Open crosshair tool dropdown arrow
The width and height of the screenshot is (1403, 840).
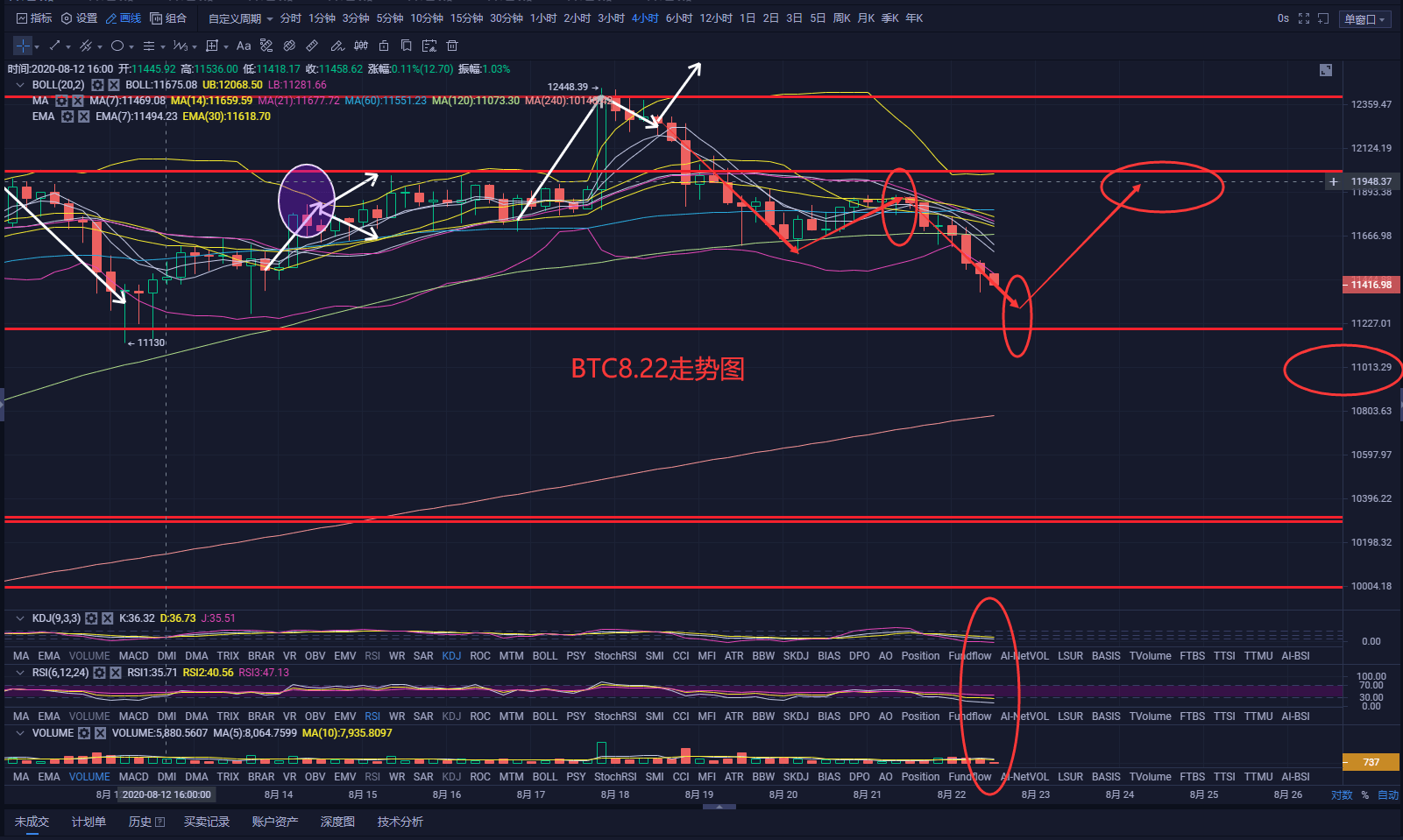pos(37,46)
